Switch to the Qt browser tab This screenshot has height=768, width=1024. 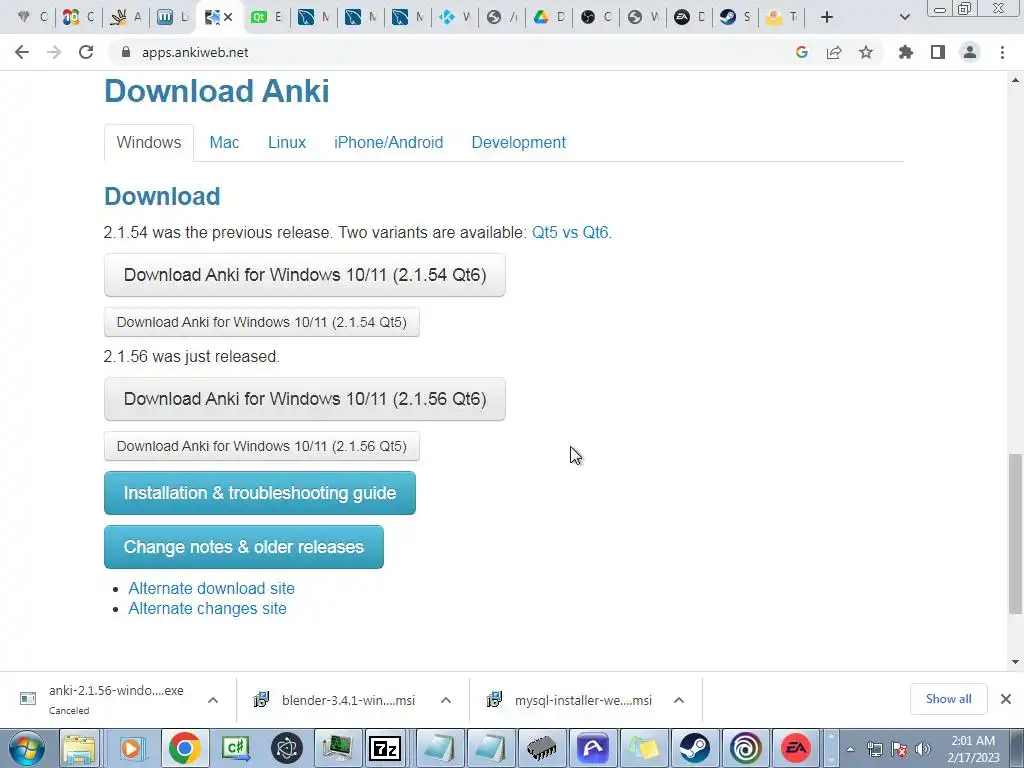click(266, 17)
